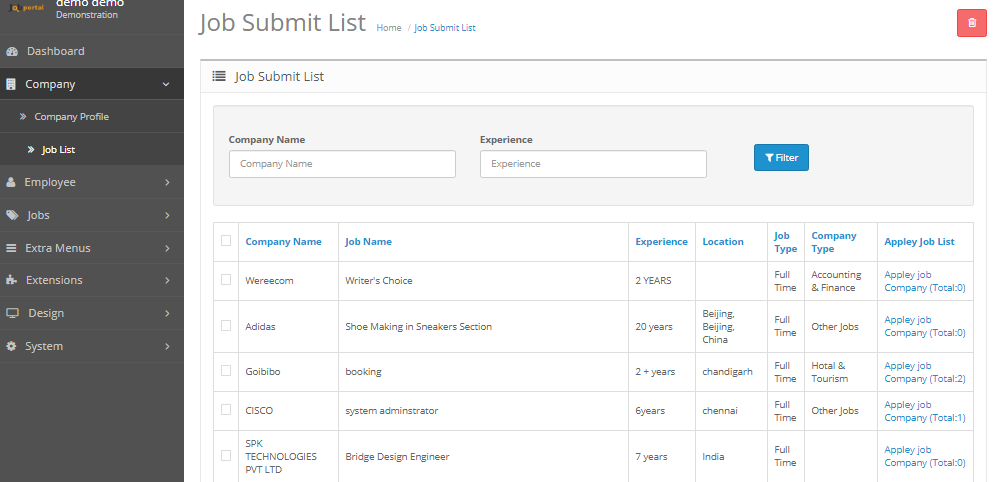This screenshot has width=995, height=482.
Task: Open Company Profile in the sidebar
Action: coord(71,117)
